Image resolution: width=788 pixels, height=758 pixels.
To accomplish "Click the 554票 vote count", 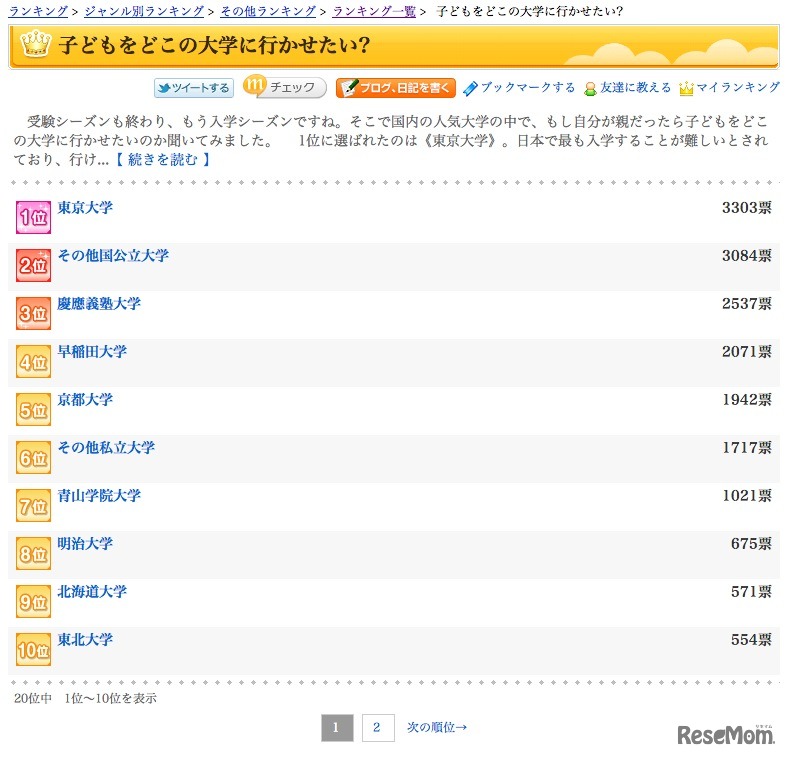I will (751, 639).
